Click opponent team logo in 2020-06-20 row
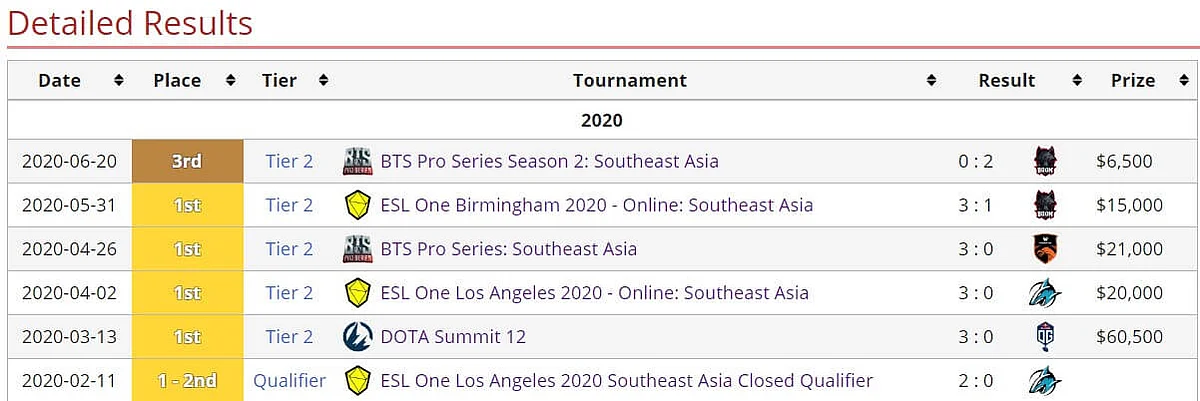Viewport: 1200px width, 401px height. pos(1046,161)
